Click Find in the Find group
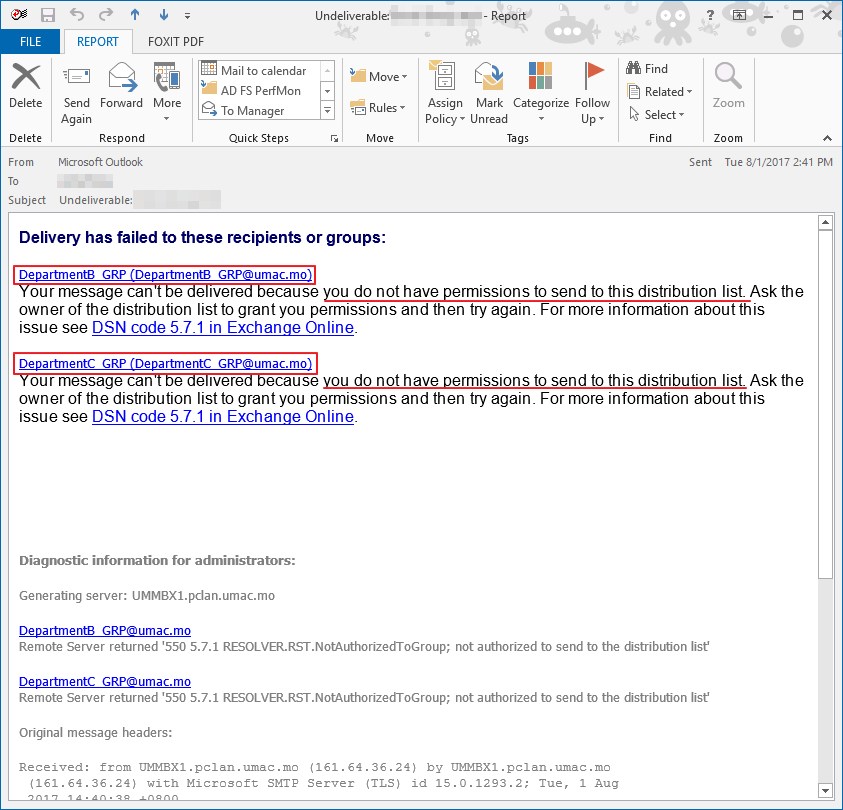843x810 pixels. (647, 68)
